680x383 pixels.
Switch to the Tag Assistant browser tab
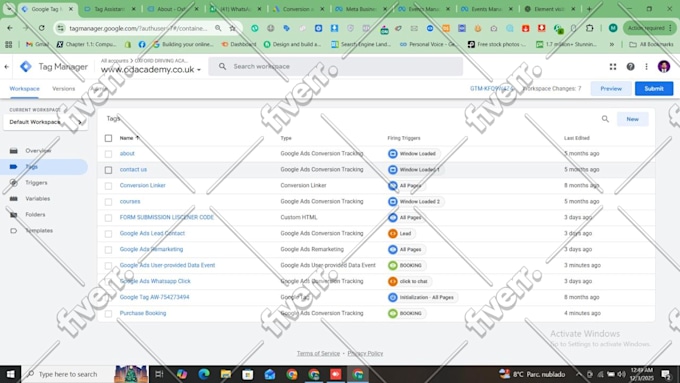(x=110, y=9)
